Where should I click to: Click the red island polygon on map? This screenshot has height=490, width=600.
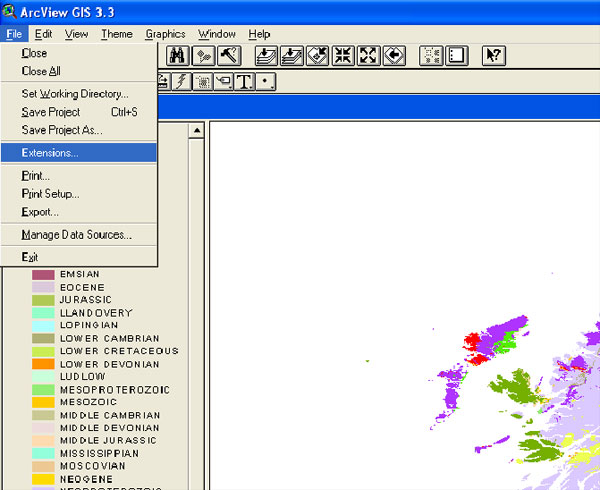(471, 342)
